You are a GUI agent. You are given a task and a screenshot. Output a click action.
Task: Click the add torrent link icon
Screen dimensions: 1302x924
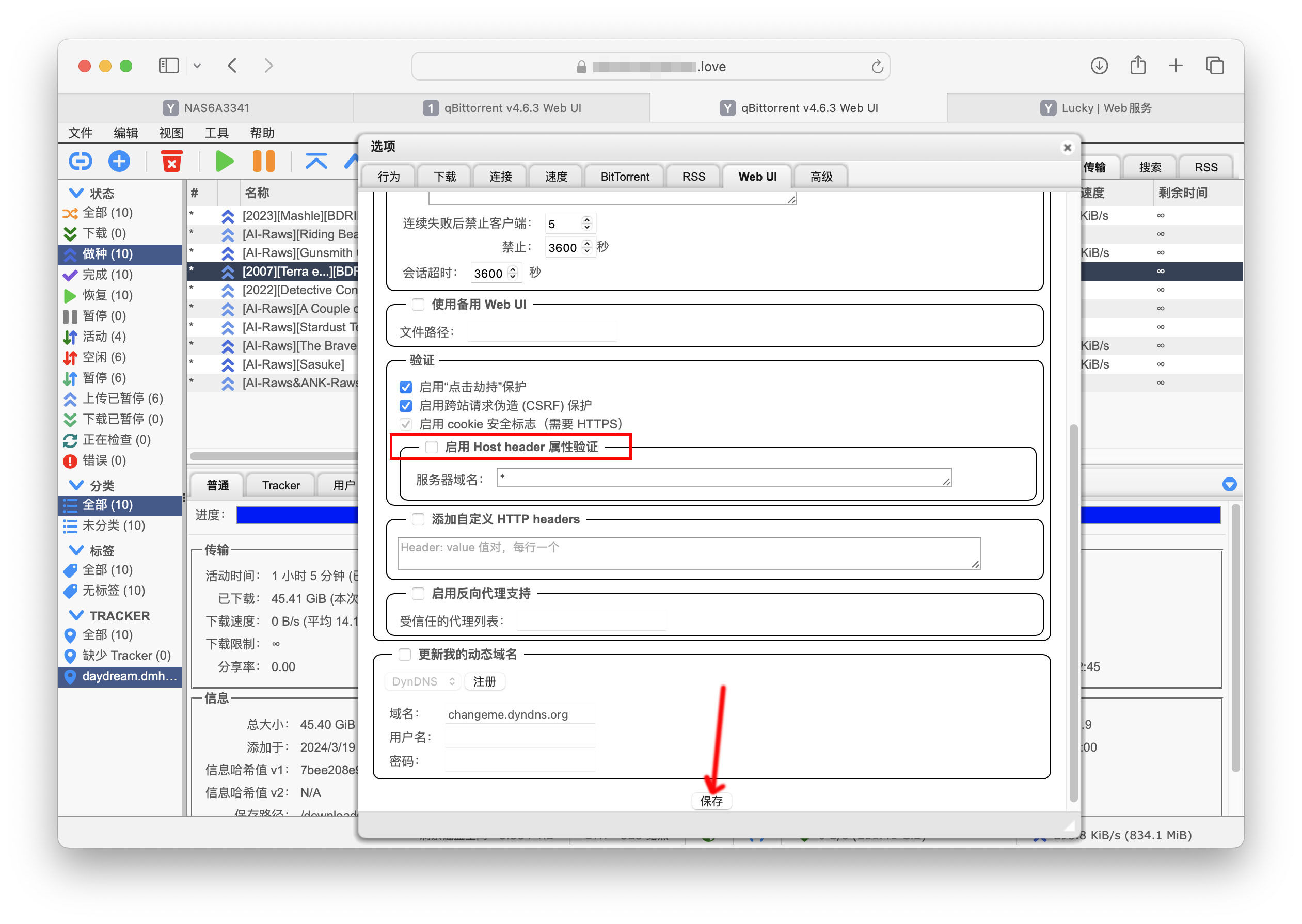80,162
